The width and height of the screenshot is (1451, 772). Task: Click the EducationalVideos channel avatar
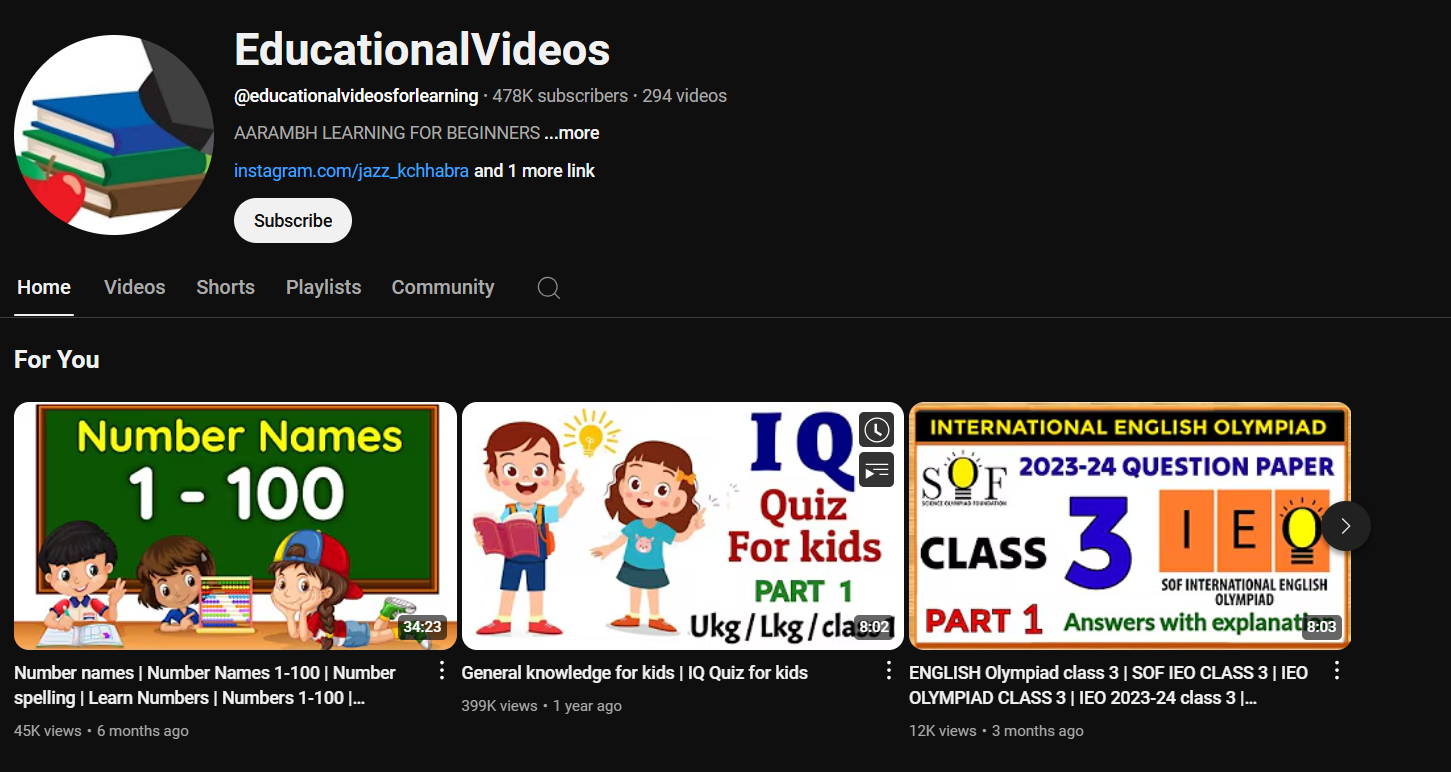pyautogui.click(x=114, y=135)
